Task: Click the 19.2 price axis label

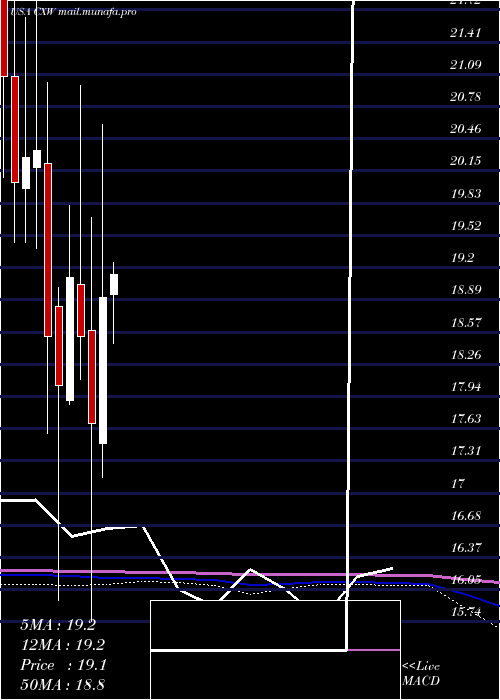Action: coord(462,258)
